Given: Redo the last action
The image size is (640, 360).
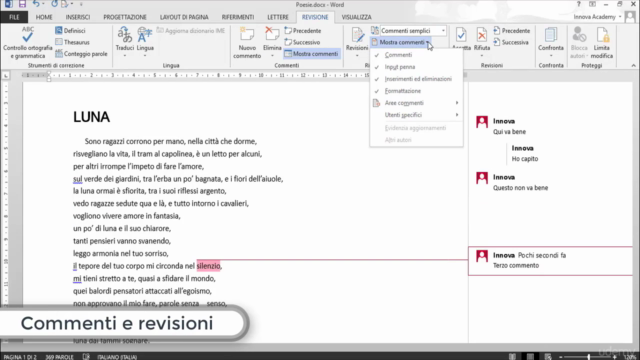Looking at the screenshot, I should click(54, 4).
